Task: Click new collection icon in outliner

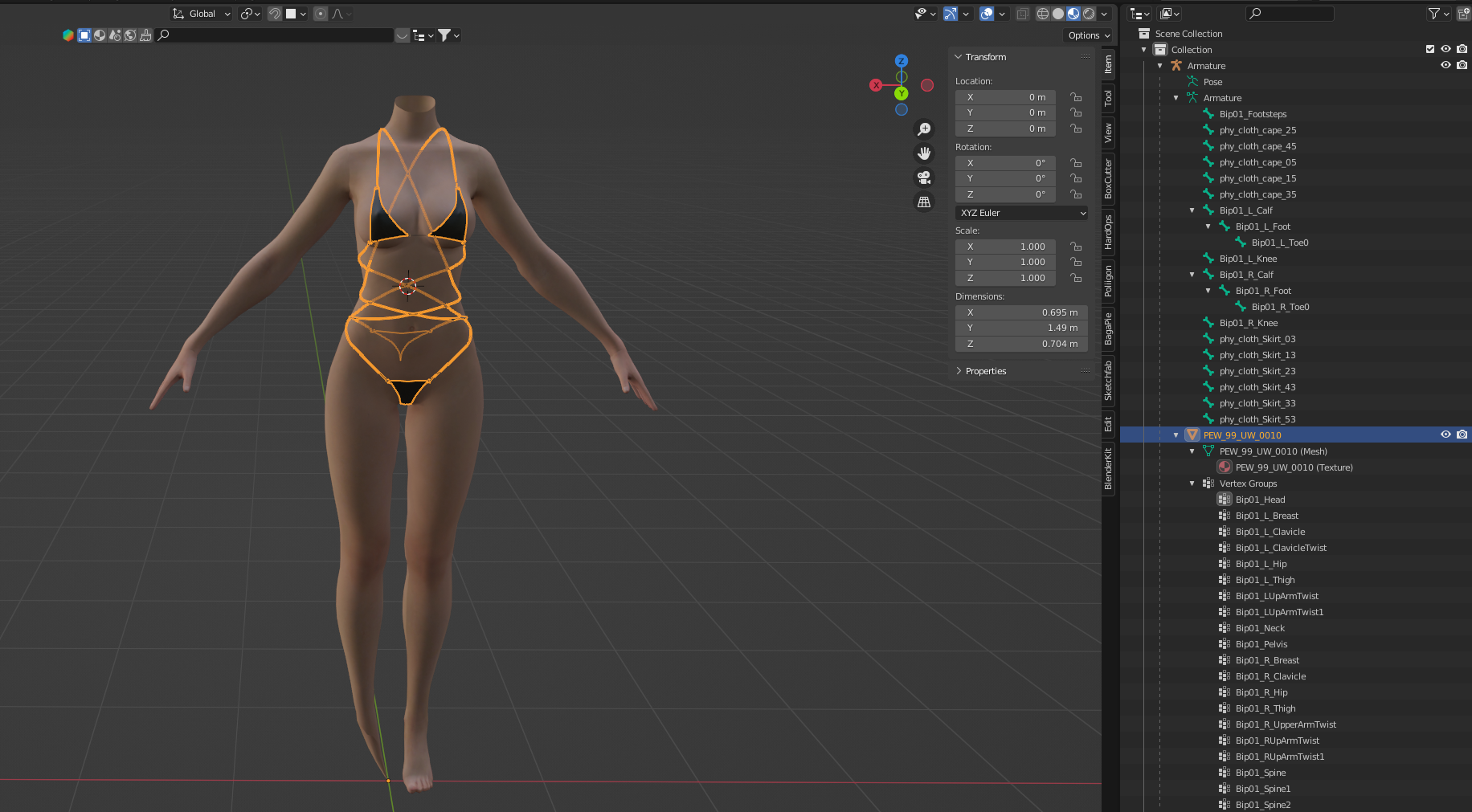Action: [1464, 14]
